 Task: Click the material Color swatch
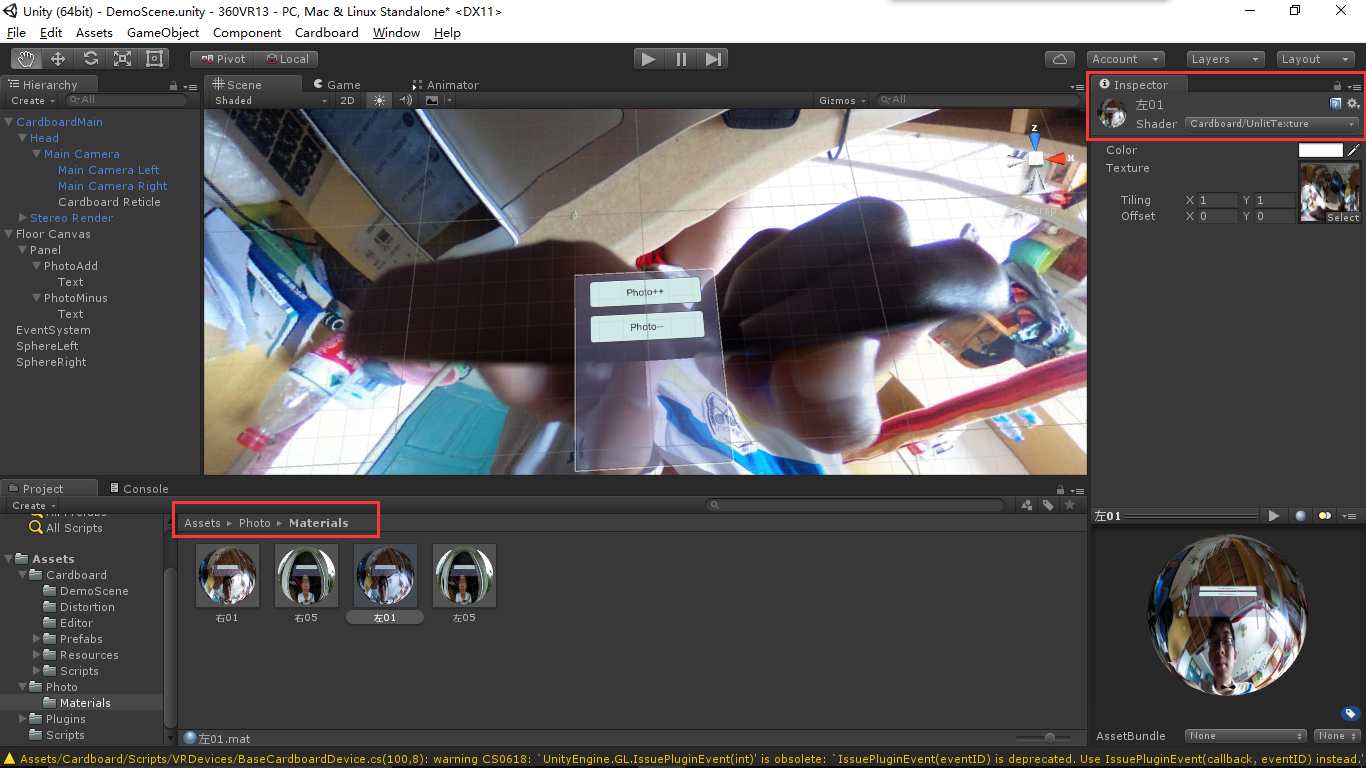pos(1320,150)
